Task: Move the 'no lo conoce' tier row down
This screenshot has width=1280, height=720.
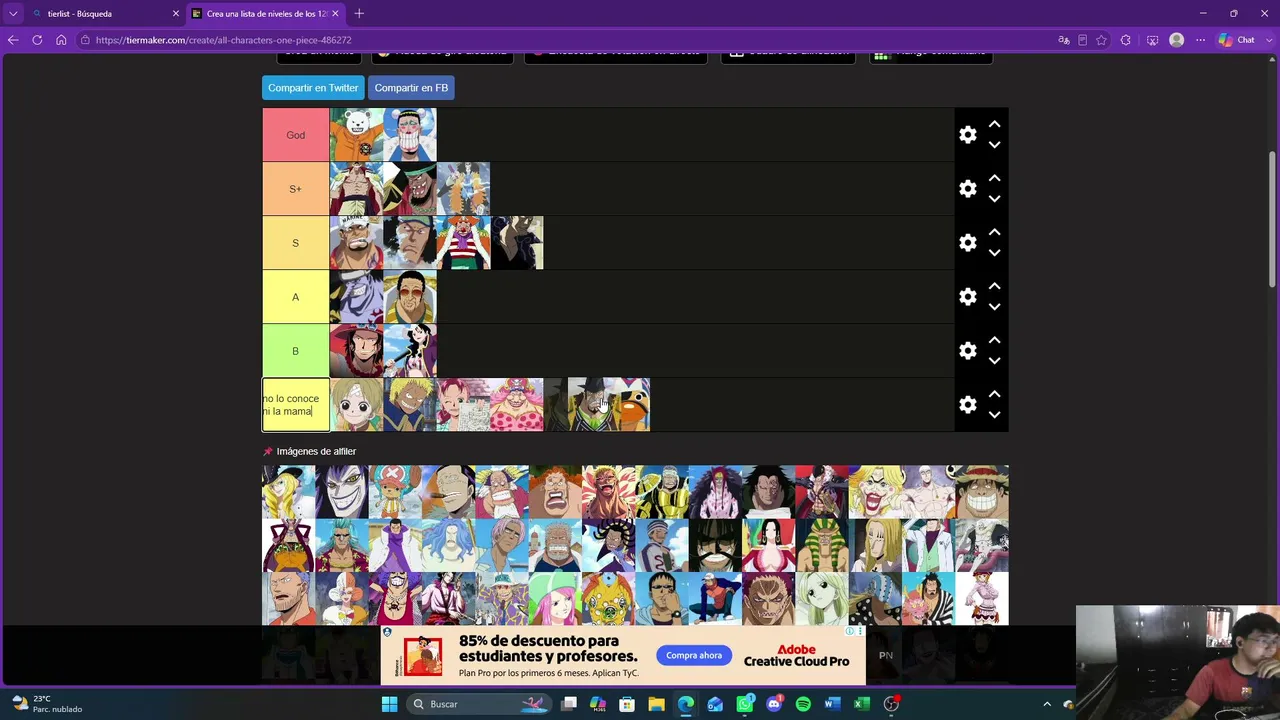Action: [x=994, y=415]
